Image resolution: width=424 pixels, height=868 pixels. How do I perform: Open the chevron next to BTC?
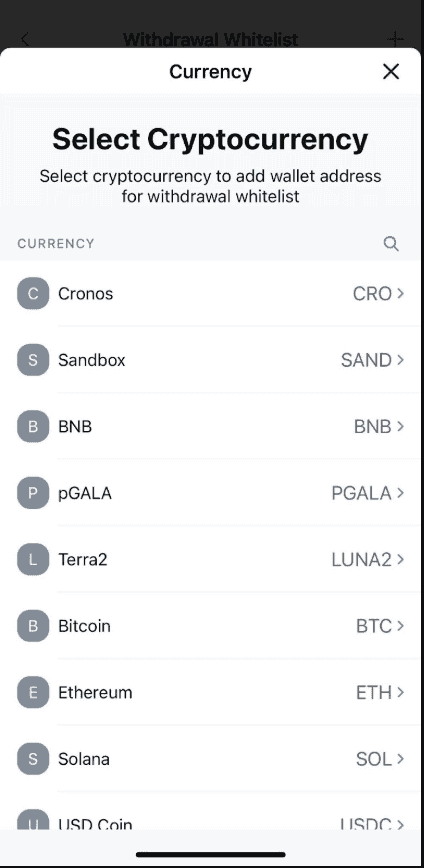point(400,626)
